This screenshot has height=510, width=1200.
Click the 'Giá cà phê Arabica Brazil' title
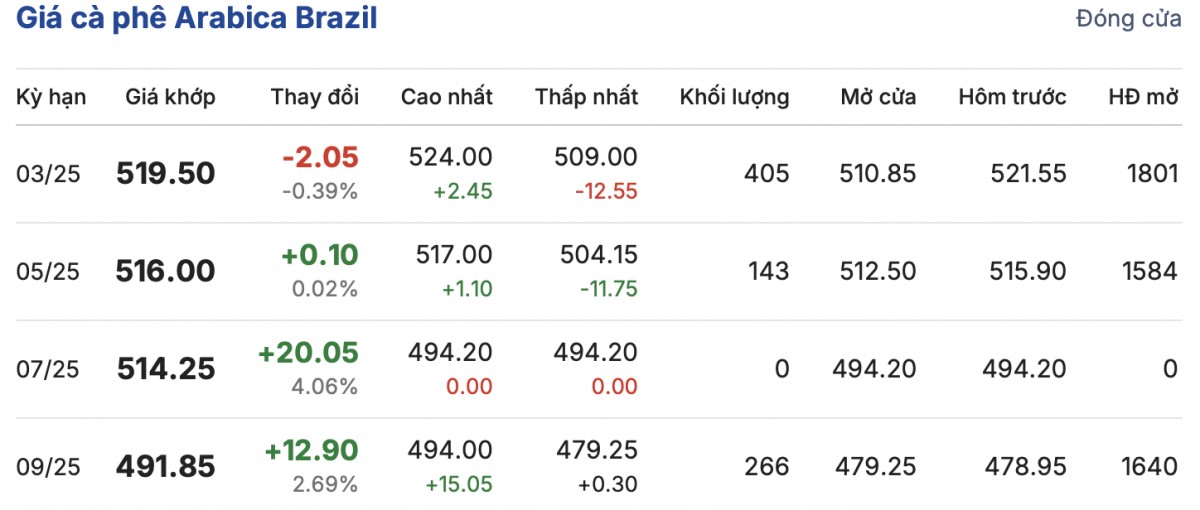click(197, 19)
